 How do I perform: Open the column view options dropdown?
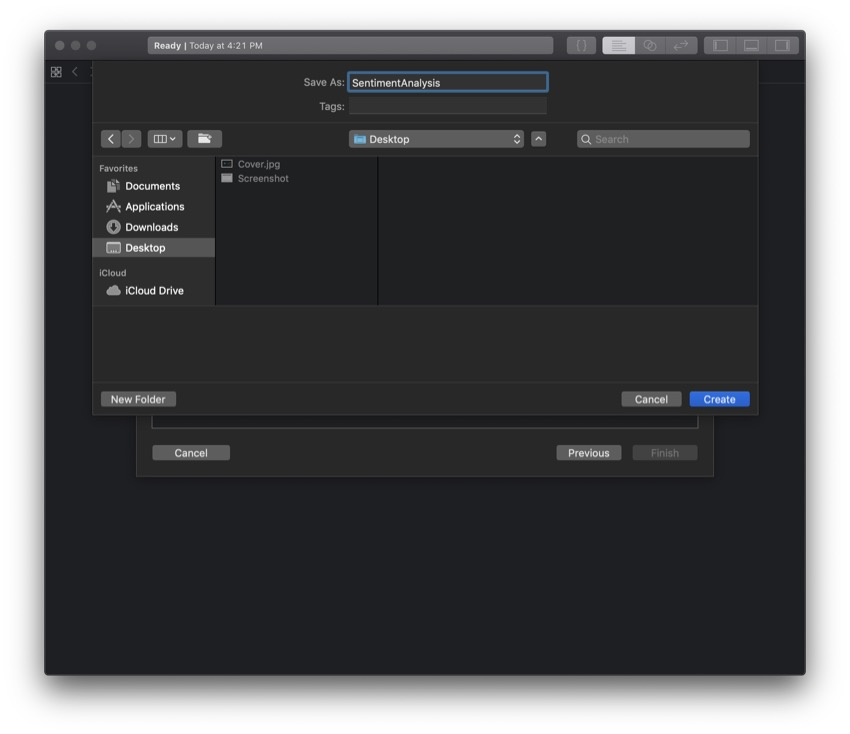point(165,139)
